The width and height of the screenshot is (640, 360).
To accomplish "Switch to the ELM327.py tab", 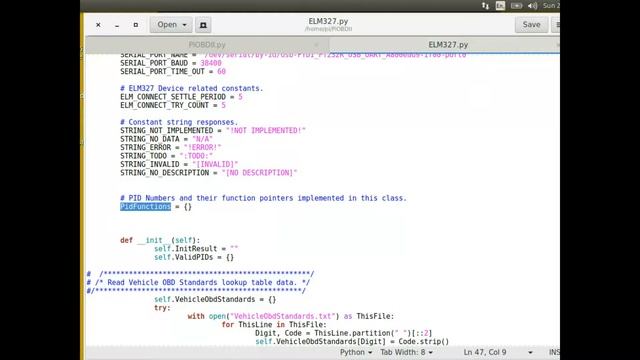I will 448,44.
